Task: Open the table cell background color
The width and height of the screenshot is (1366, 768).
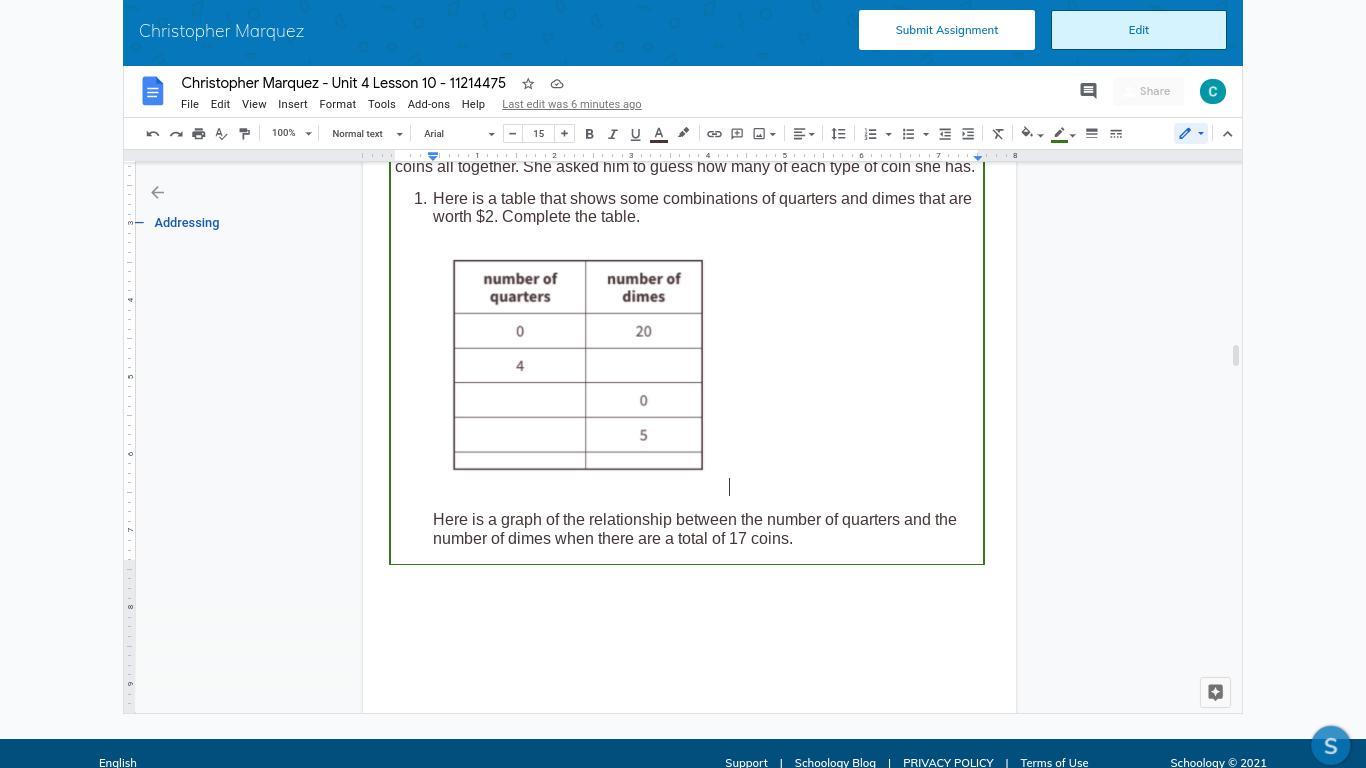Action: (x=1032, y=134)
